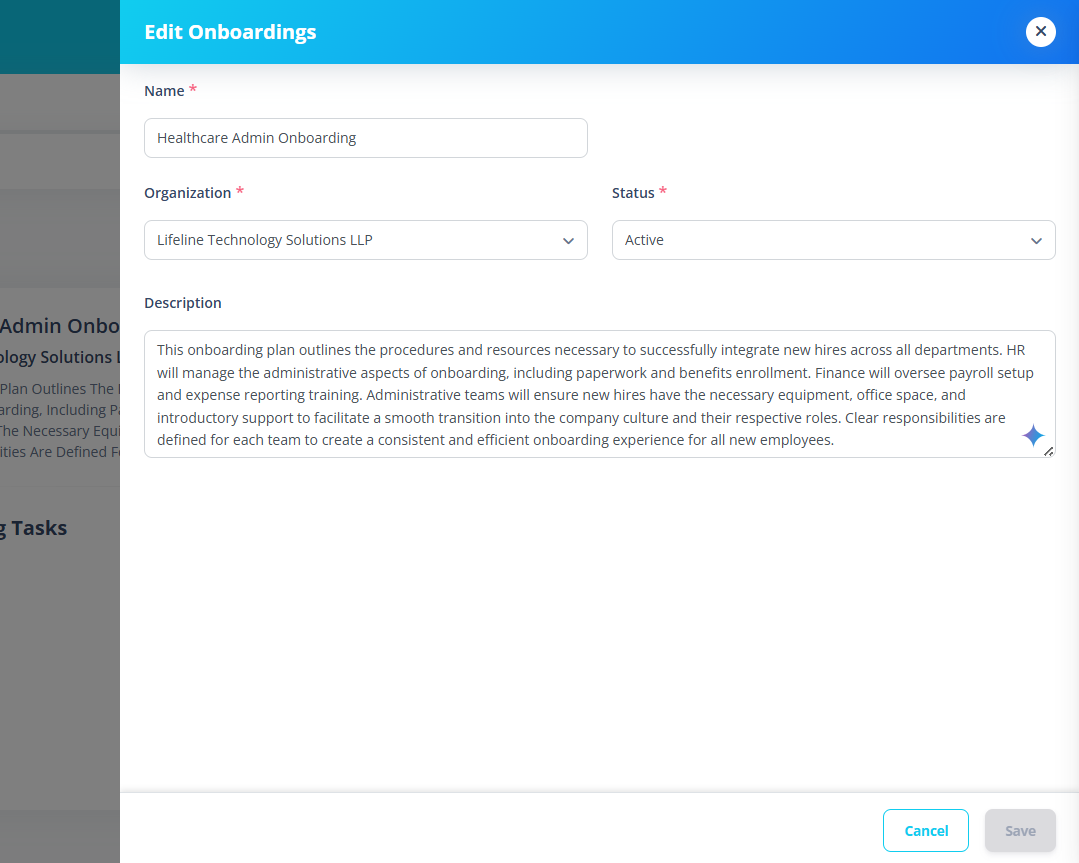
Task: Open the Organization dropdown
Action: click(365, 240)
